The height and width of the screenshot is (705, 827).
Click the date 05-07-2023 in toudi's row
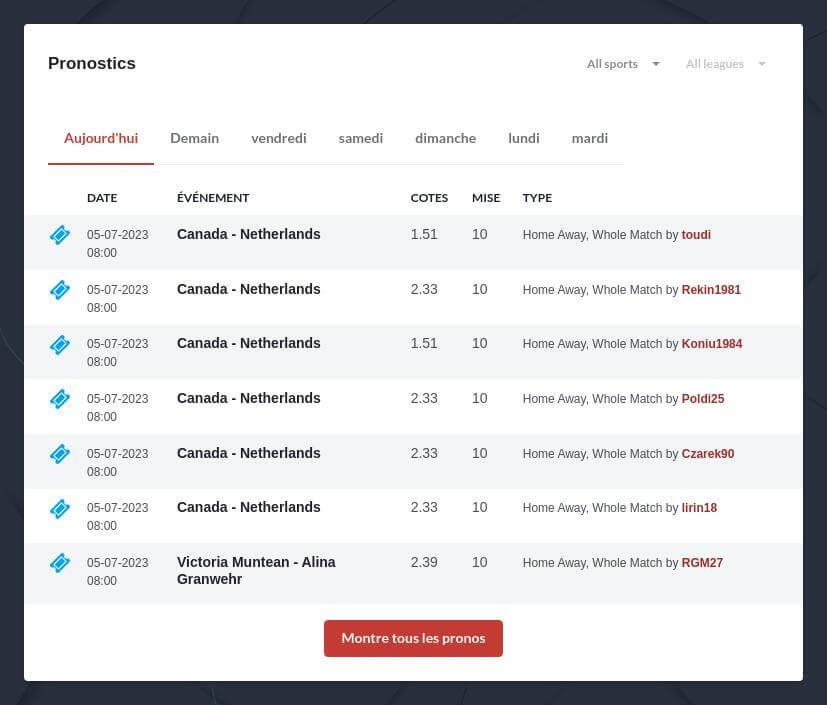[x=118, y=235]
